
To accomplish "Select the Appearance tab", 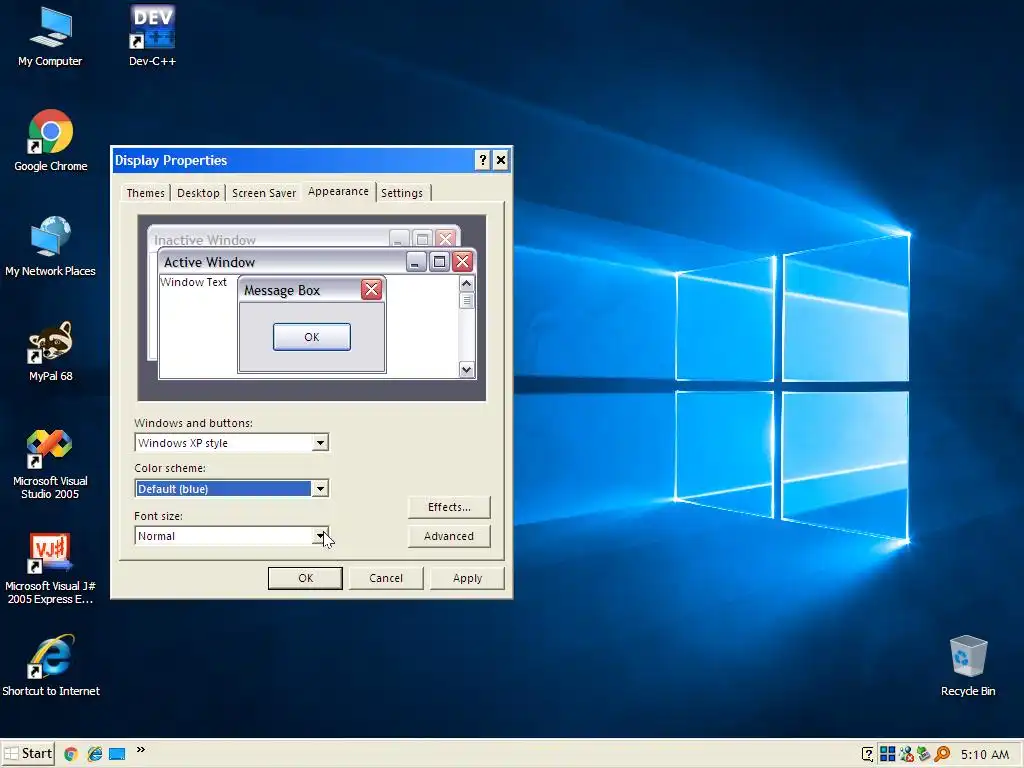I will (338, 191).
